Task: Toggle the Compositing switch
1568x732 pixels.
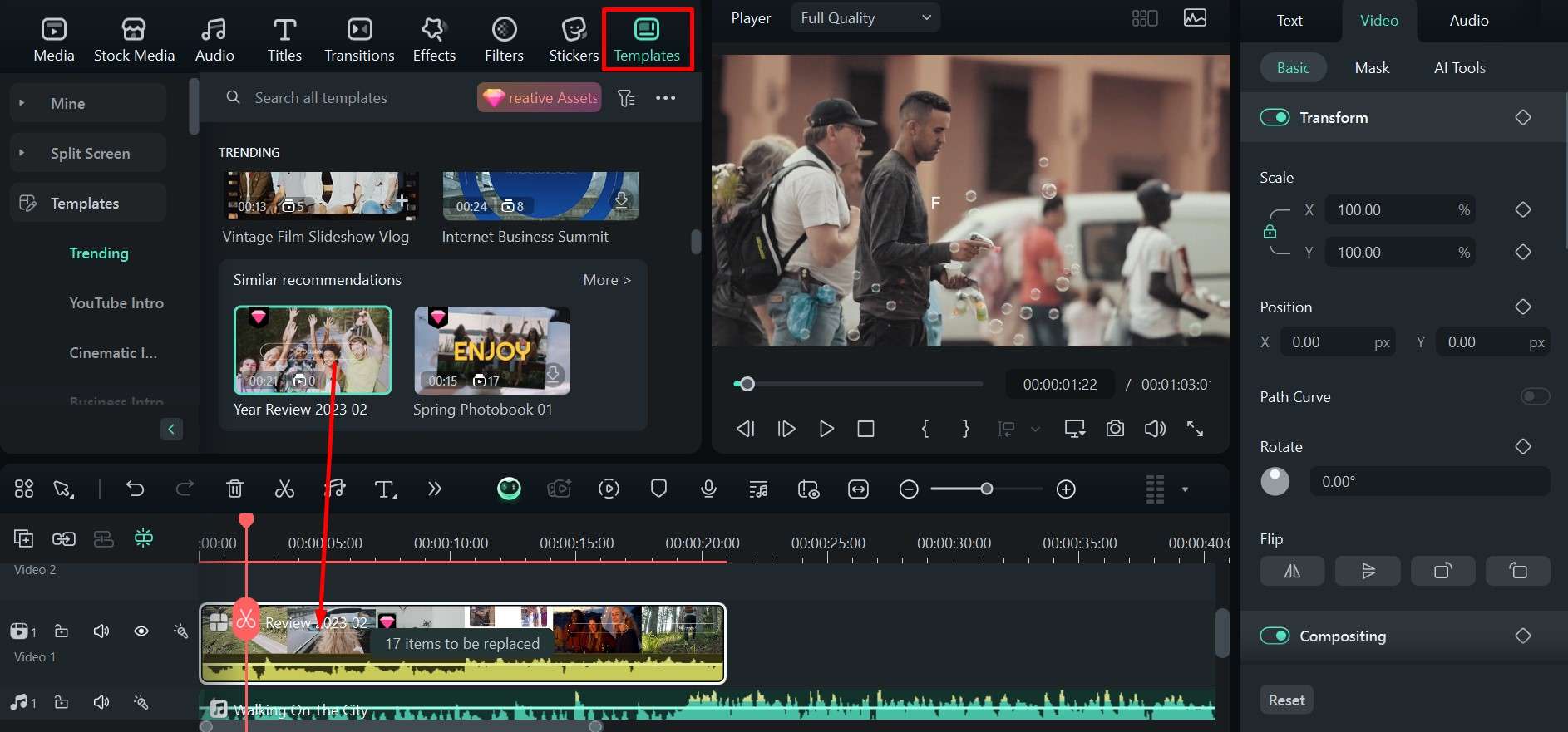Action: pyautogui.click(x=1275, y=636)
